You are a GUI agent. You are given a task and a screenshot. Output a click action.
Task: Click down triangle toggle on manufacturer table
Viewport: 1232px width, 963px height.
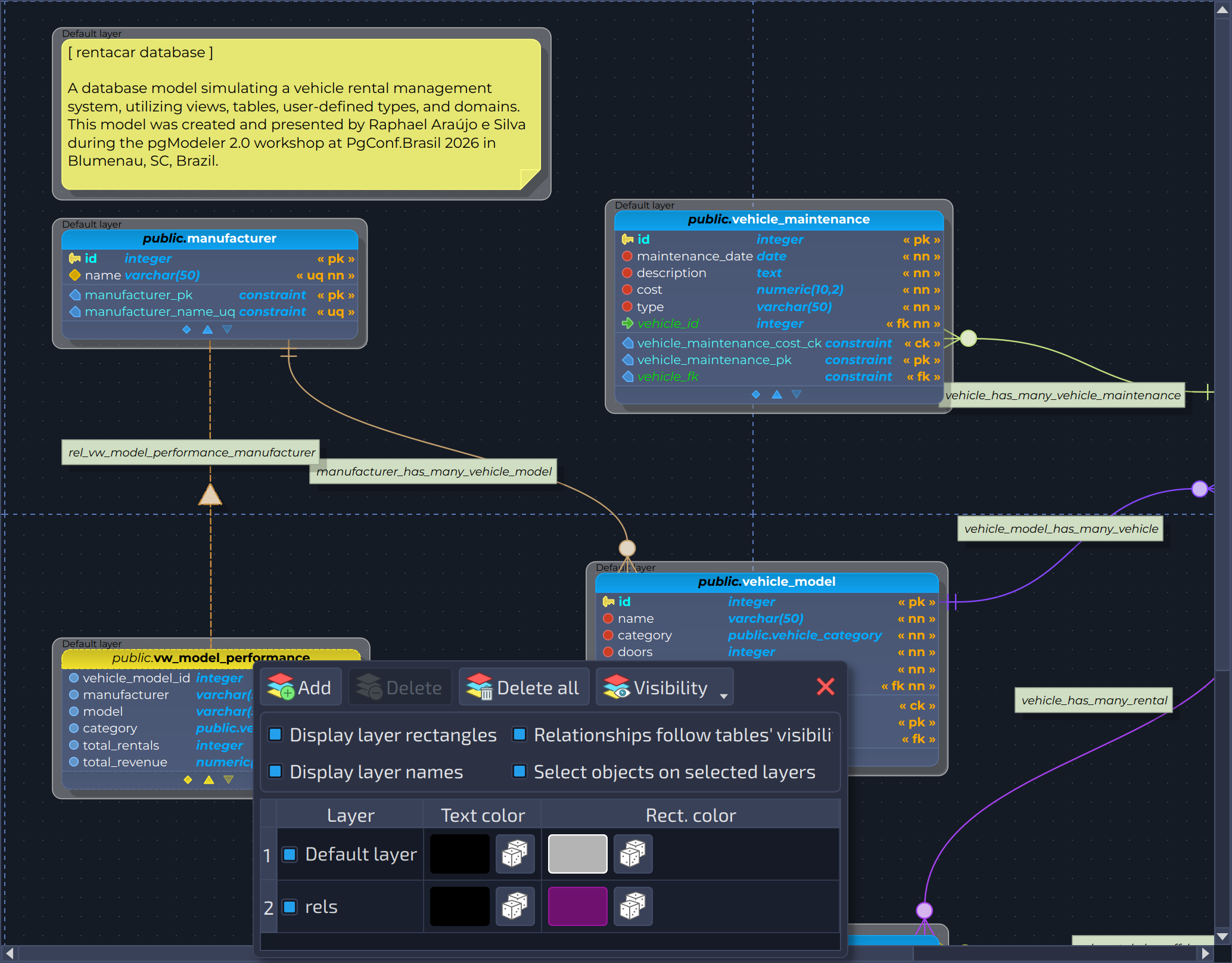(x=227, y=330)
